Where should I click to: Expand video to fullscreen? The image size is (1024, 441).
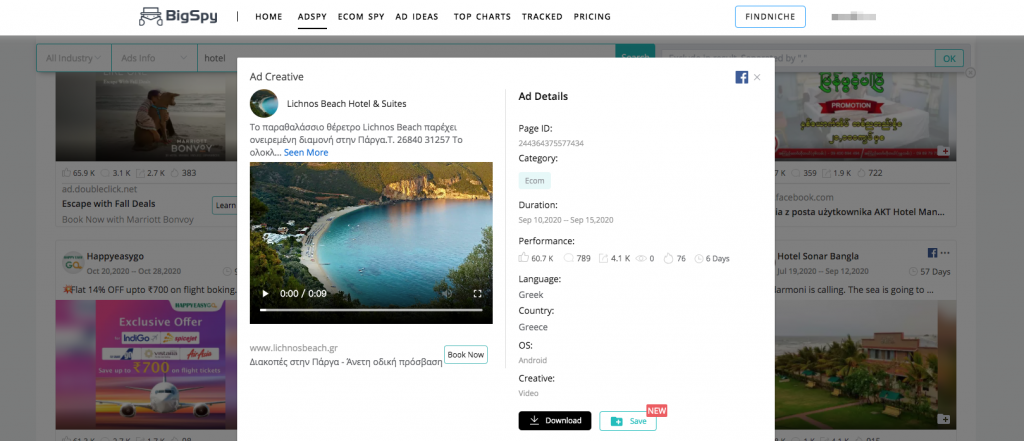click(477, 294)
